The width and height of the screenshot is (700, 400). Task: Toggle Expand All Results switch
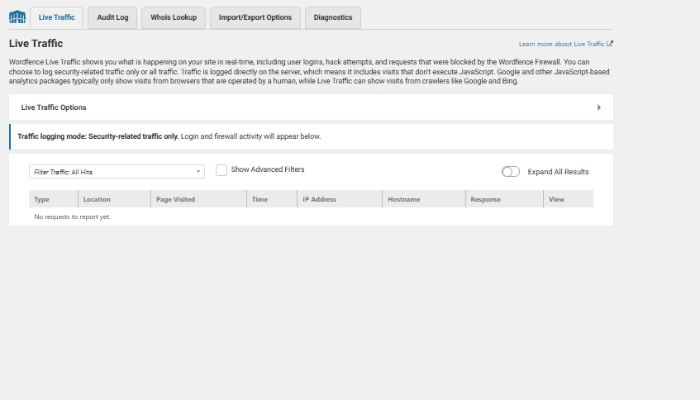tap(510, 171)
